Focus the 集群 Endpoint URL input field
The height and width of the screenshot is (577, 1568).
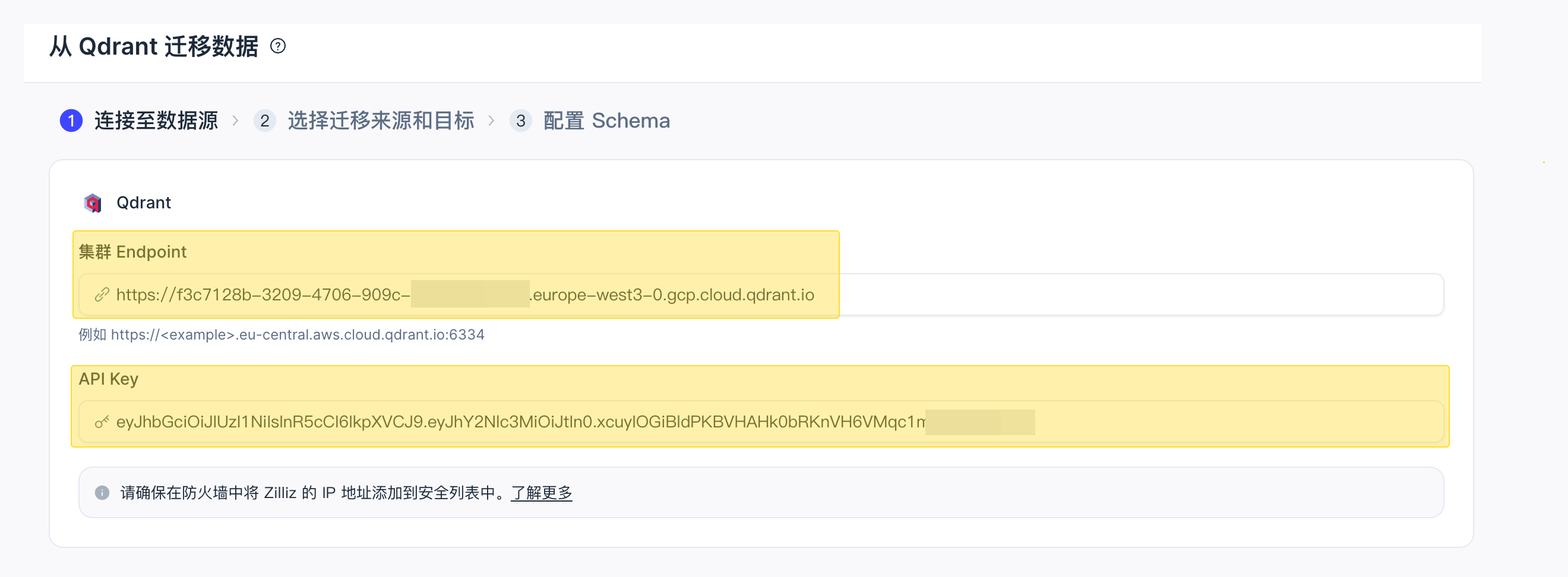tap(761, 294)
